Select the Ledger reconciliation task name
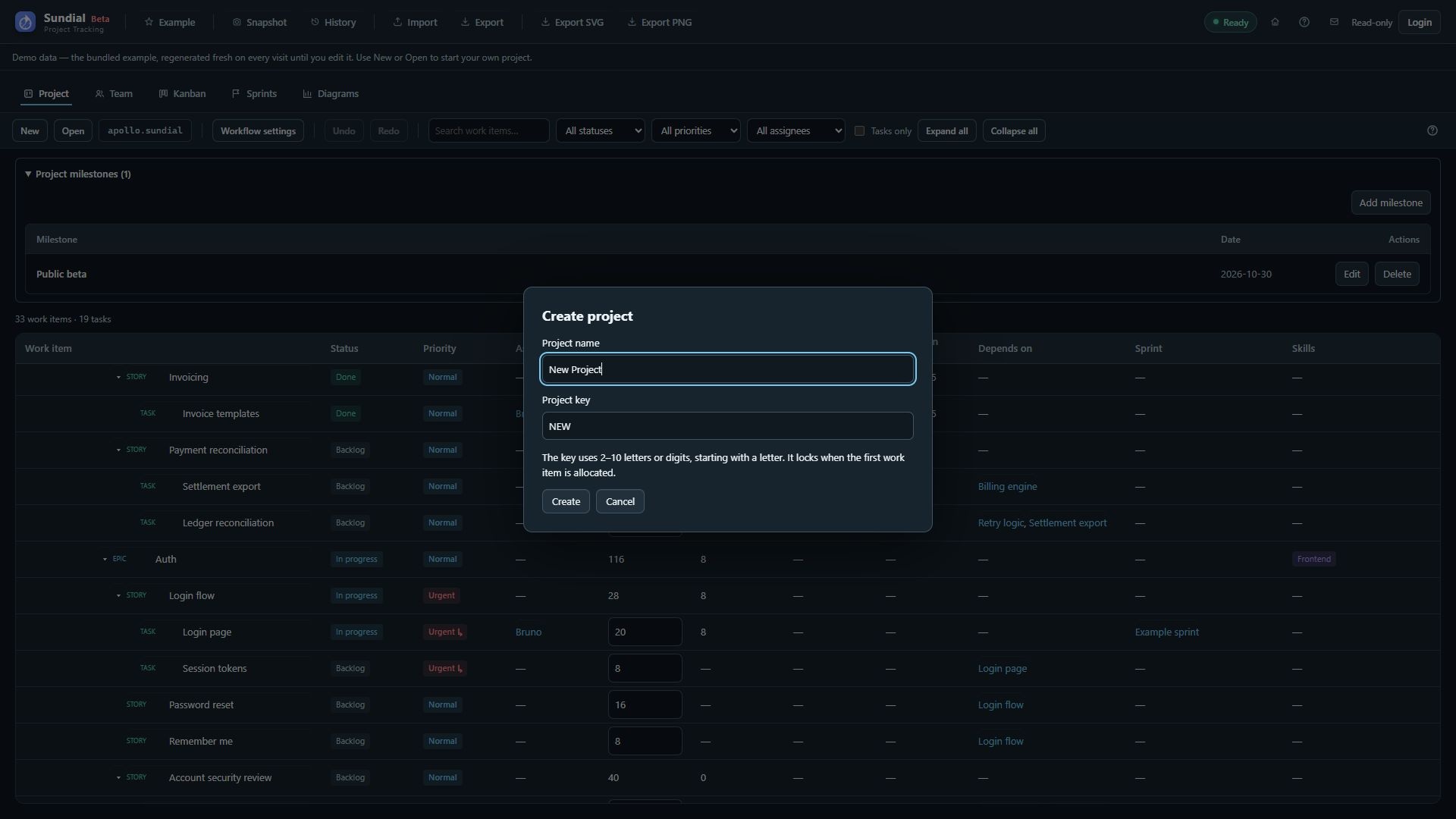 (228, 523)
